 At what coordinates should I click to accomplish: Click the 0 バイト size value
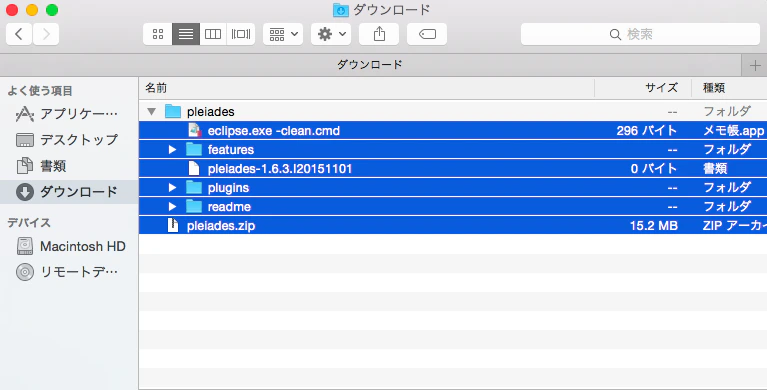point(654,169)
